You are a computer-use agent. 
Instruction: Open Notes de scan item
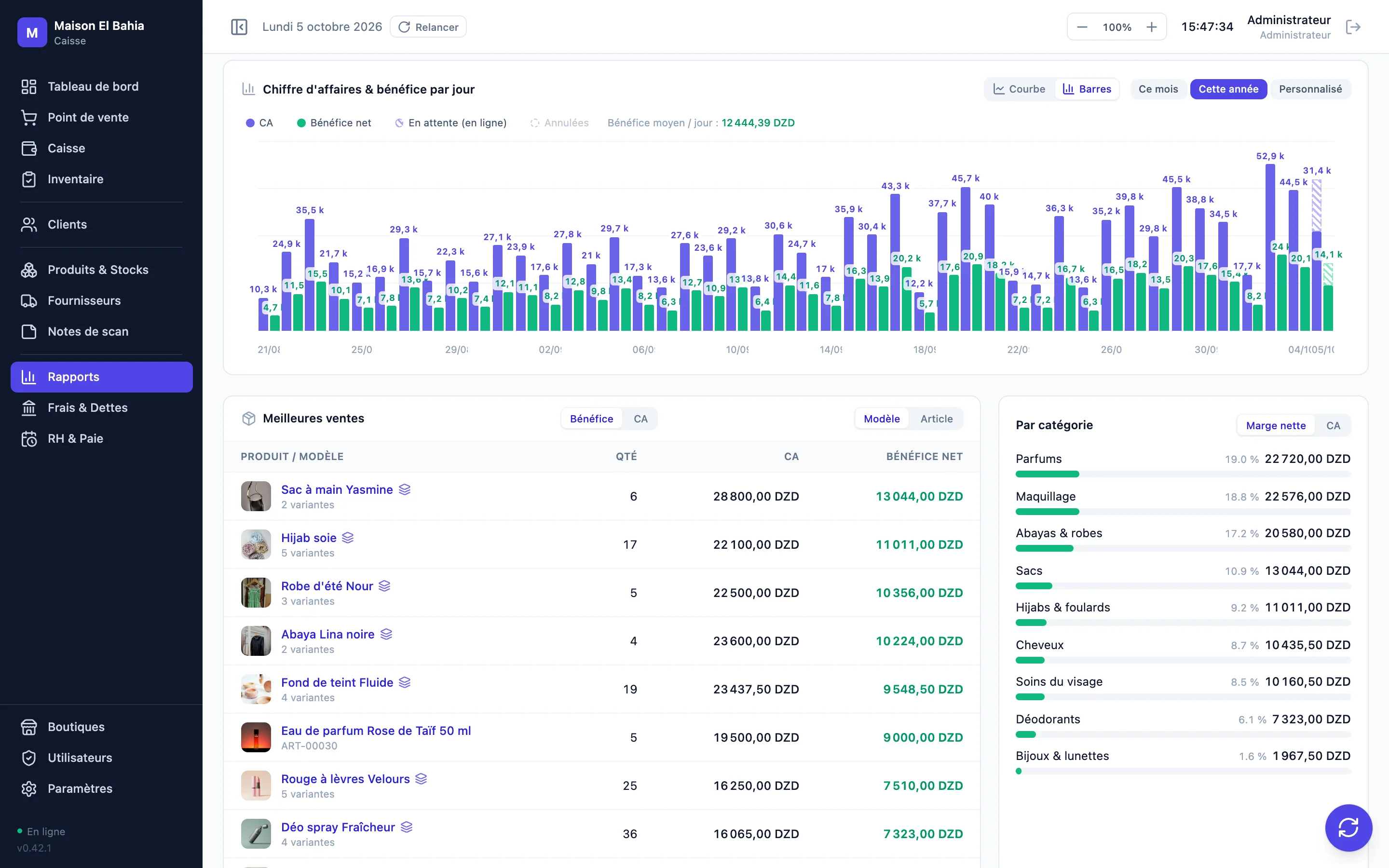[102, 332]
